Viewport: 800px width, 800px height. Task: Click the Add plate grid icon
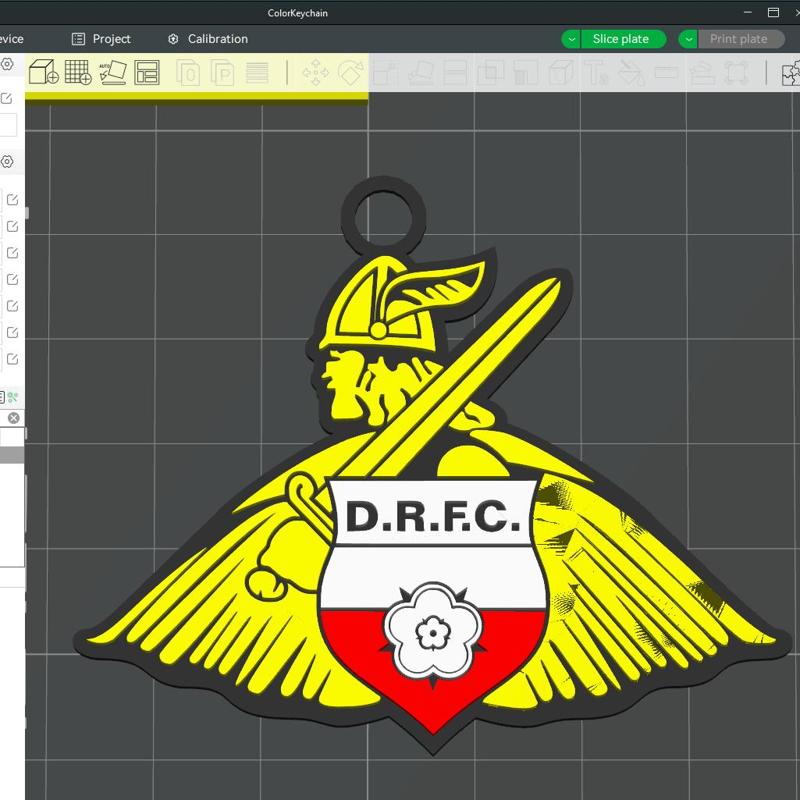78,72
